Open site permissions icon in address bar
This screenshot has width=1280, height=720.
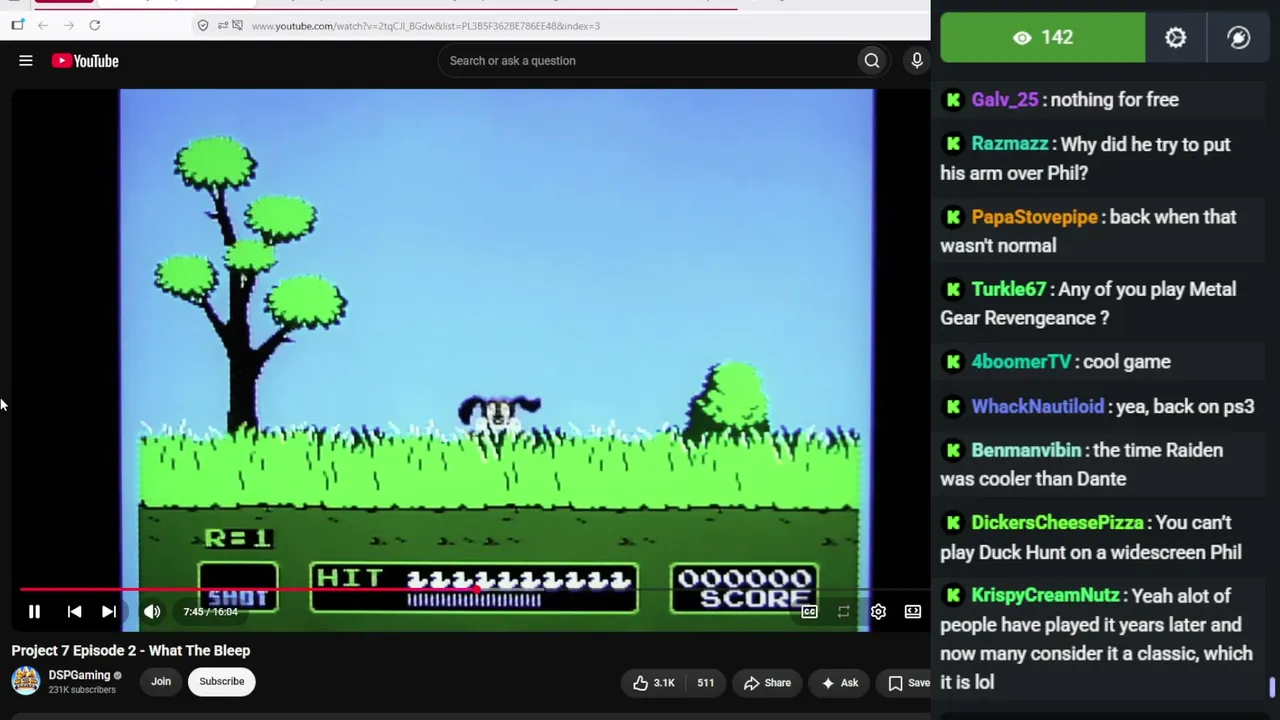(x=222, y=25)
